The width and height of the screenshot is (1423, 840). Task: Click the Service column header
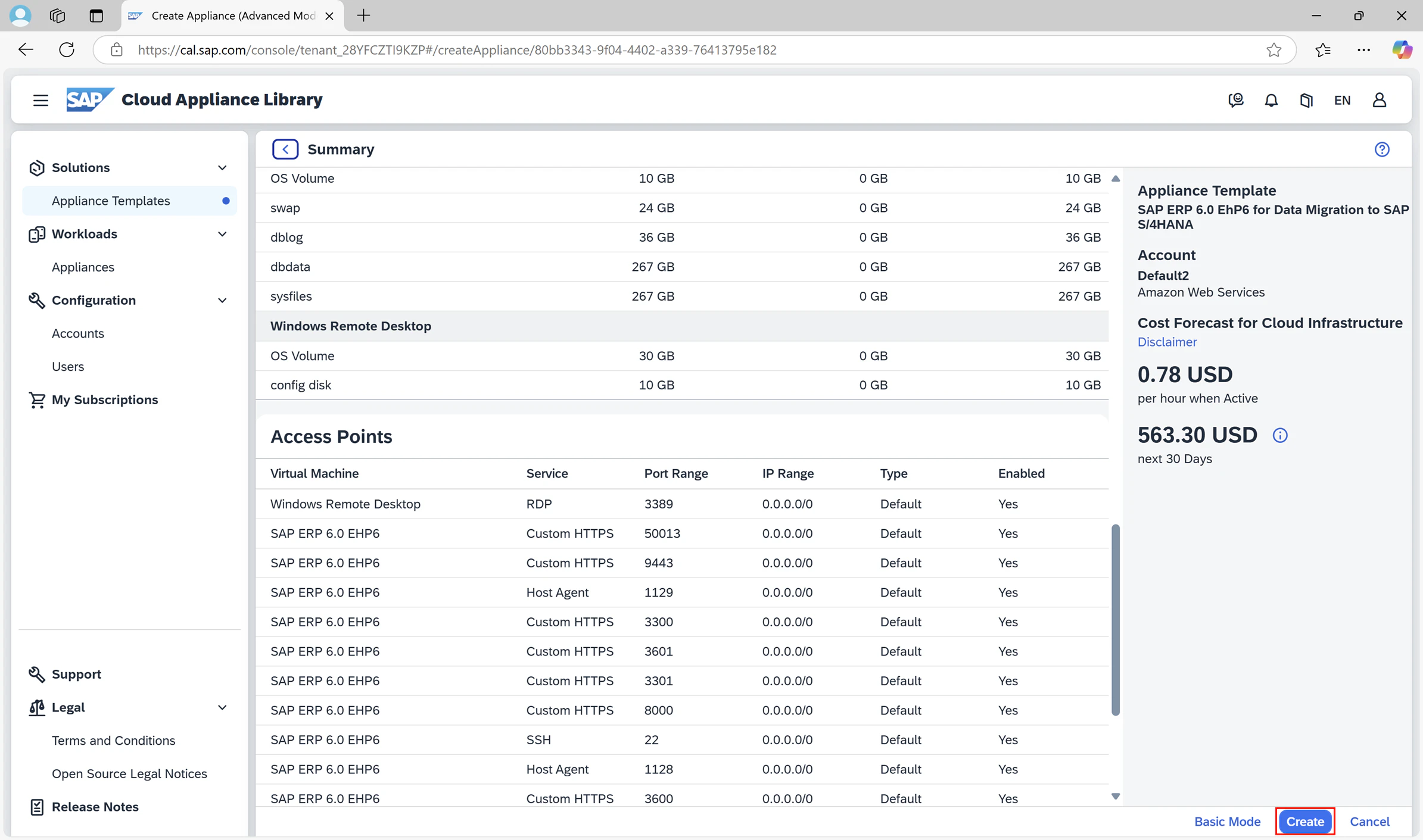[547, 473]
